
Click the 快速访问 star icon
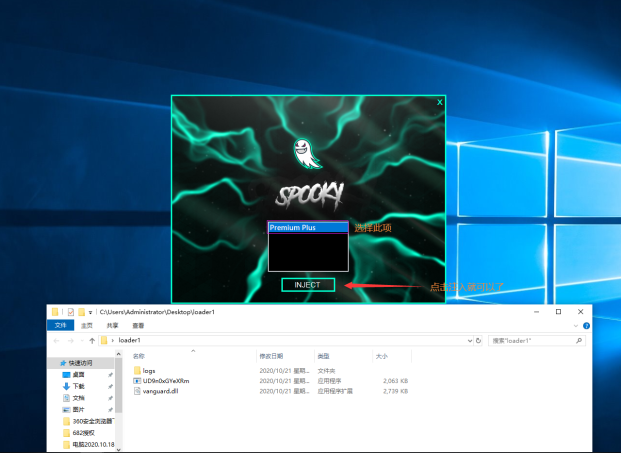pyautogui.click(x=63, y=363)
